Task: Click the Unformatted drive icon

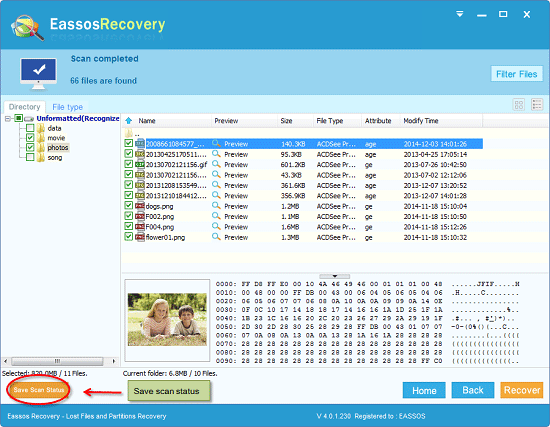Action: 29,119
